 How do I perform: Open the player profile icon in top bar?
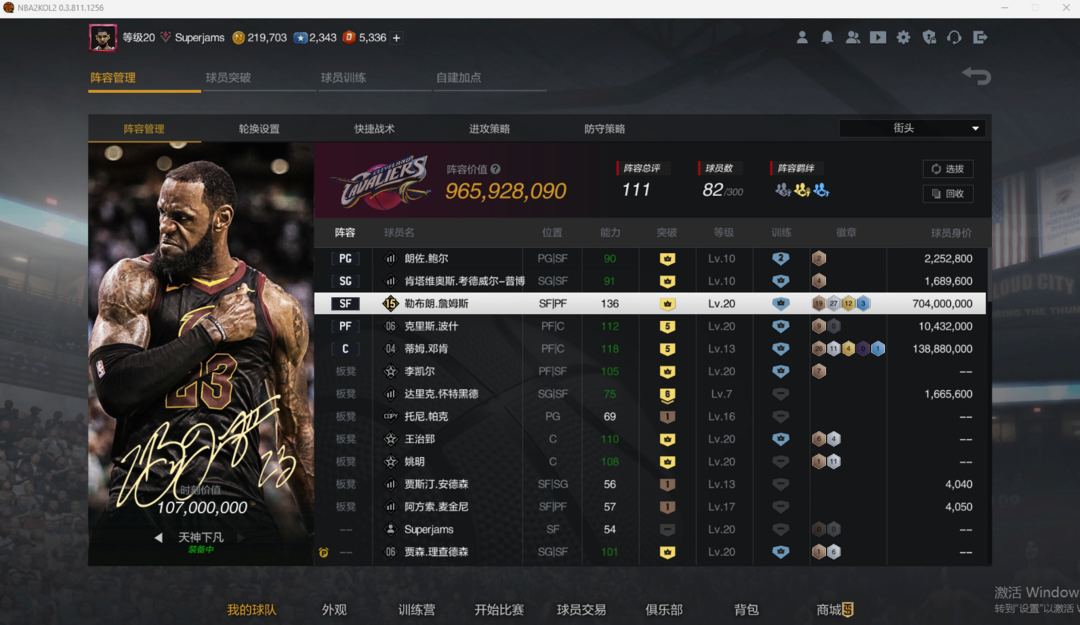click(802, 37)
